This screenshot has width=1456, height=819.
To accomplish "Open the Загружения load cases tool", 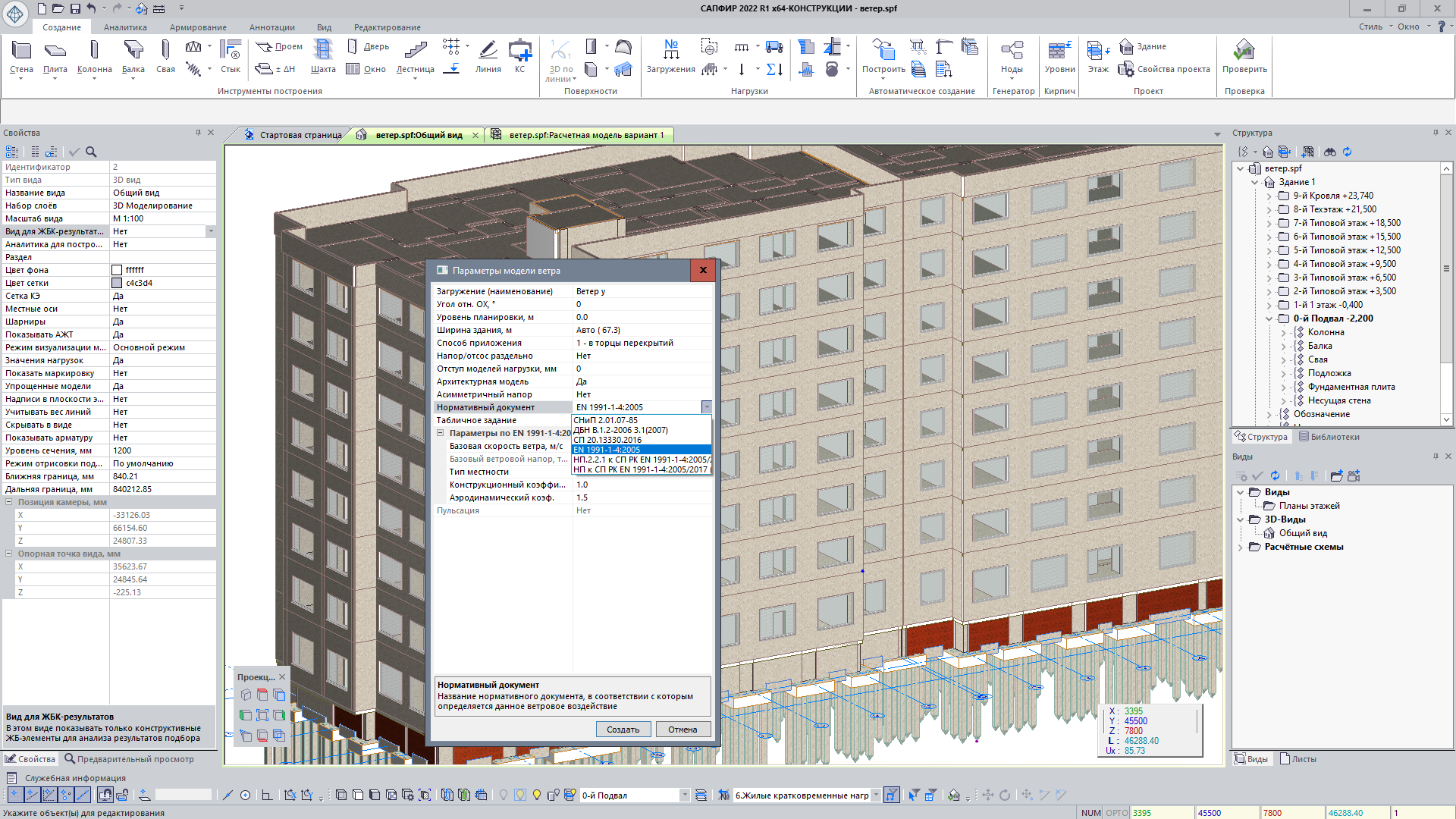I will click(x=670, y=52).
